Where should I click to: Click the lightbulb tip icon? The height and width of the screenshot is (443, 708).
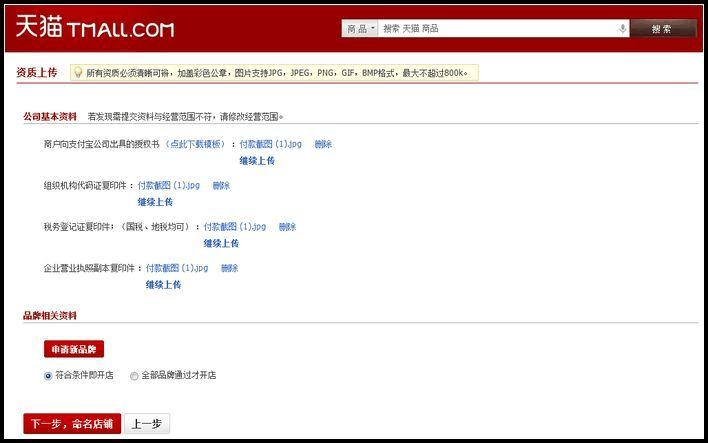[x=77, y=72]
